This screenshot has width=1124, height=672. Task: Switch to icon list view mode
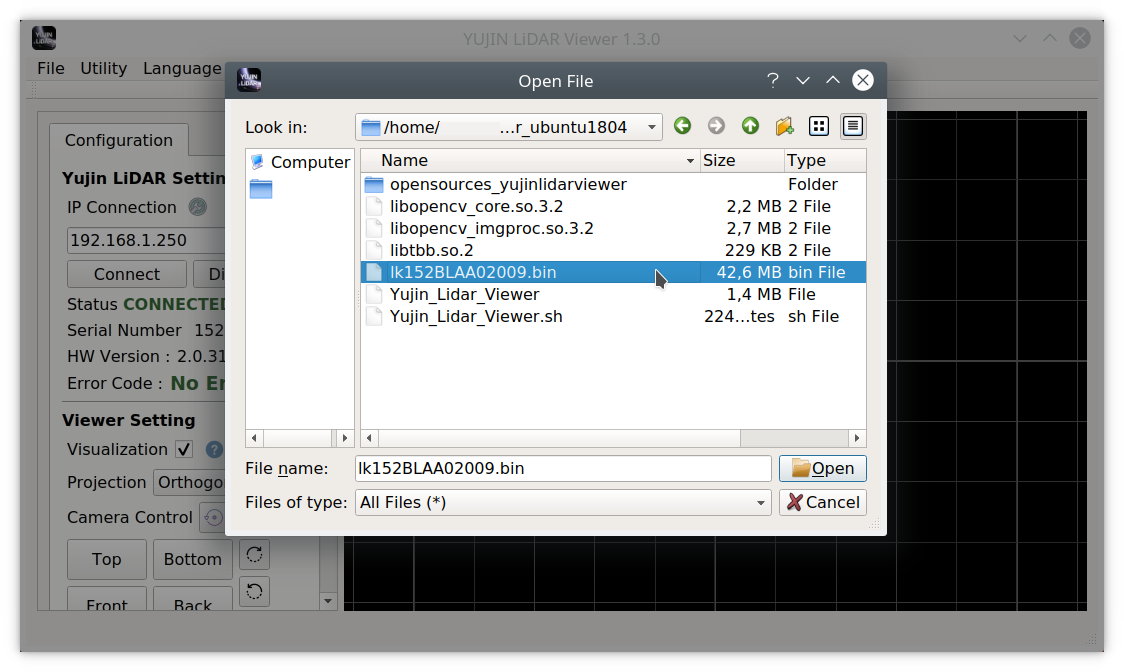tap(819, 126)
